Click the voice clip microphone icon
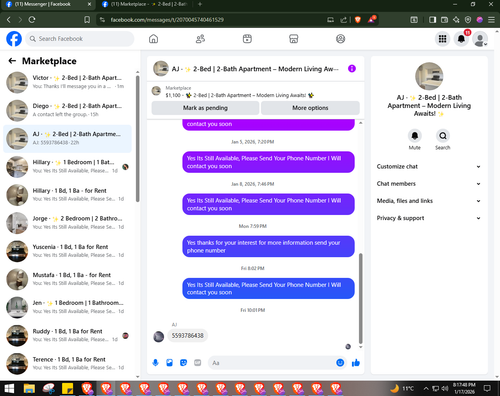Viewport: 500px width, 396px height. pos(155,363)
